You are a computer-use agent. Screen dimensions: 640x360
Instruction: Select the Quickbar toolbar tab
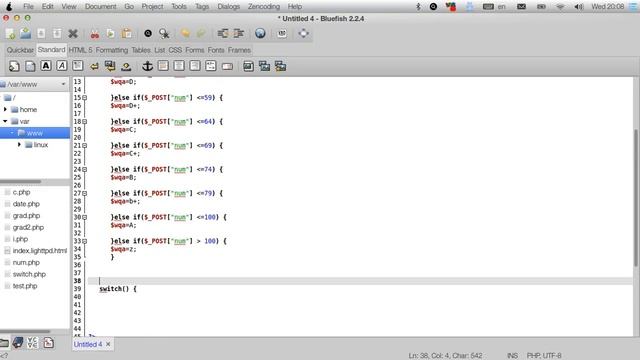point(20,50)
